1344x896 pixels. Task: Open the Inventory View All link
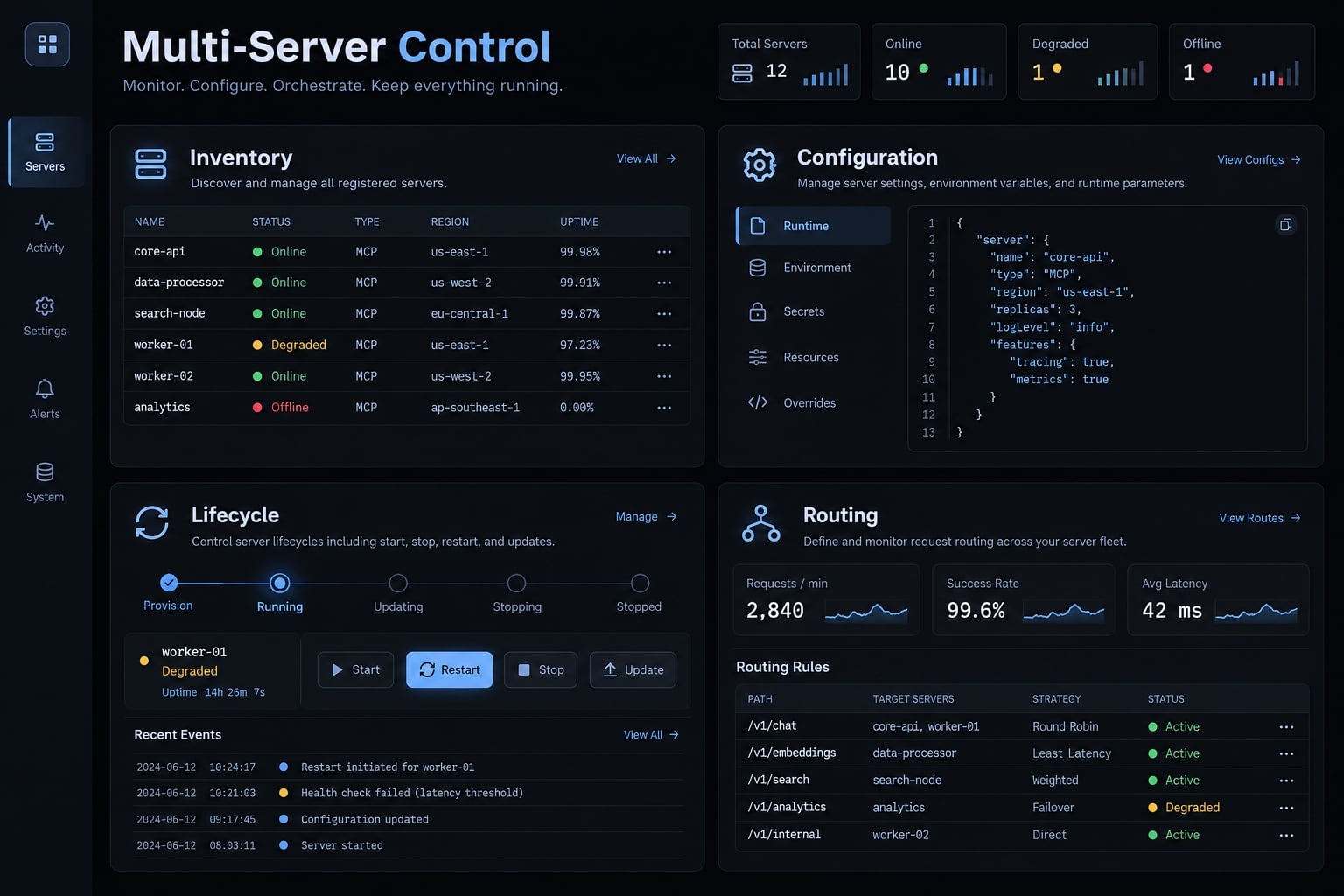tap(647, 158)
